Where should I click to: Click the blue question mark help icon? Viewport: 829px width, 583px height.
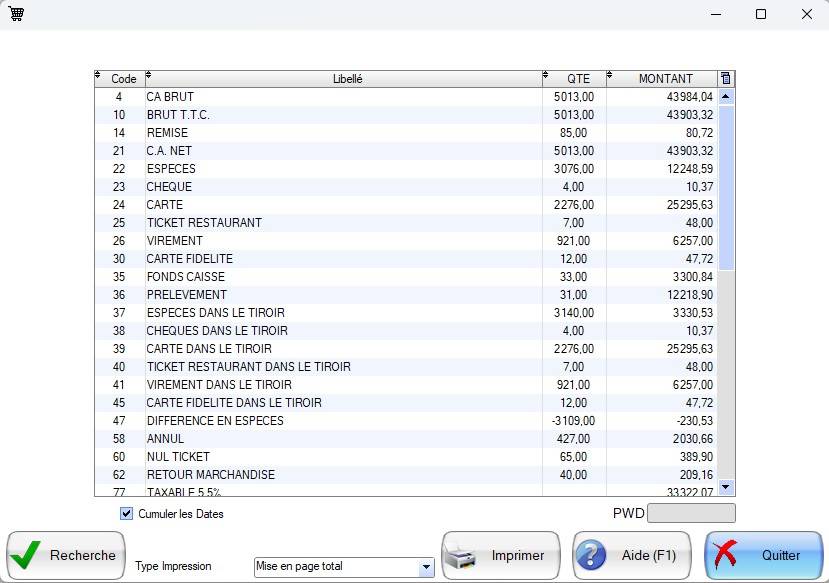592,556
